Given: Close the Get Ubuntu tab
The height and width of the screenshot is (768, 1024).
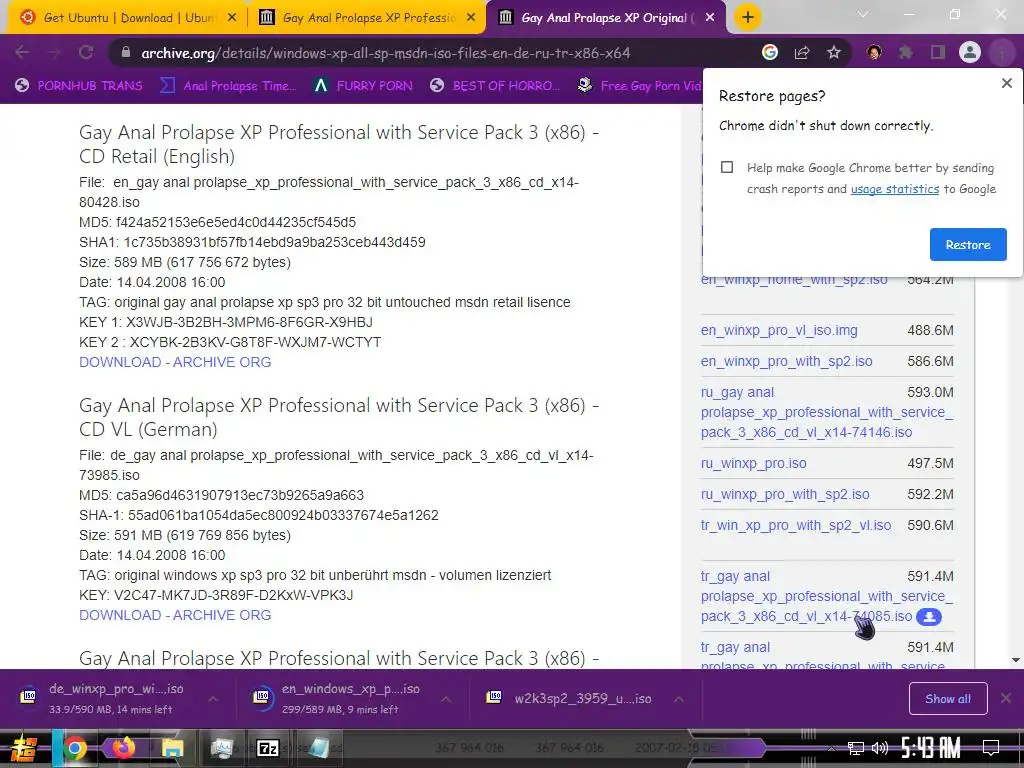Looking at the screenshot, I should tap(232, 18).
